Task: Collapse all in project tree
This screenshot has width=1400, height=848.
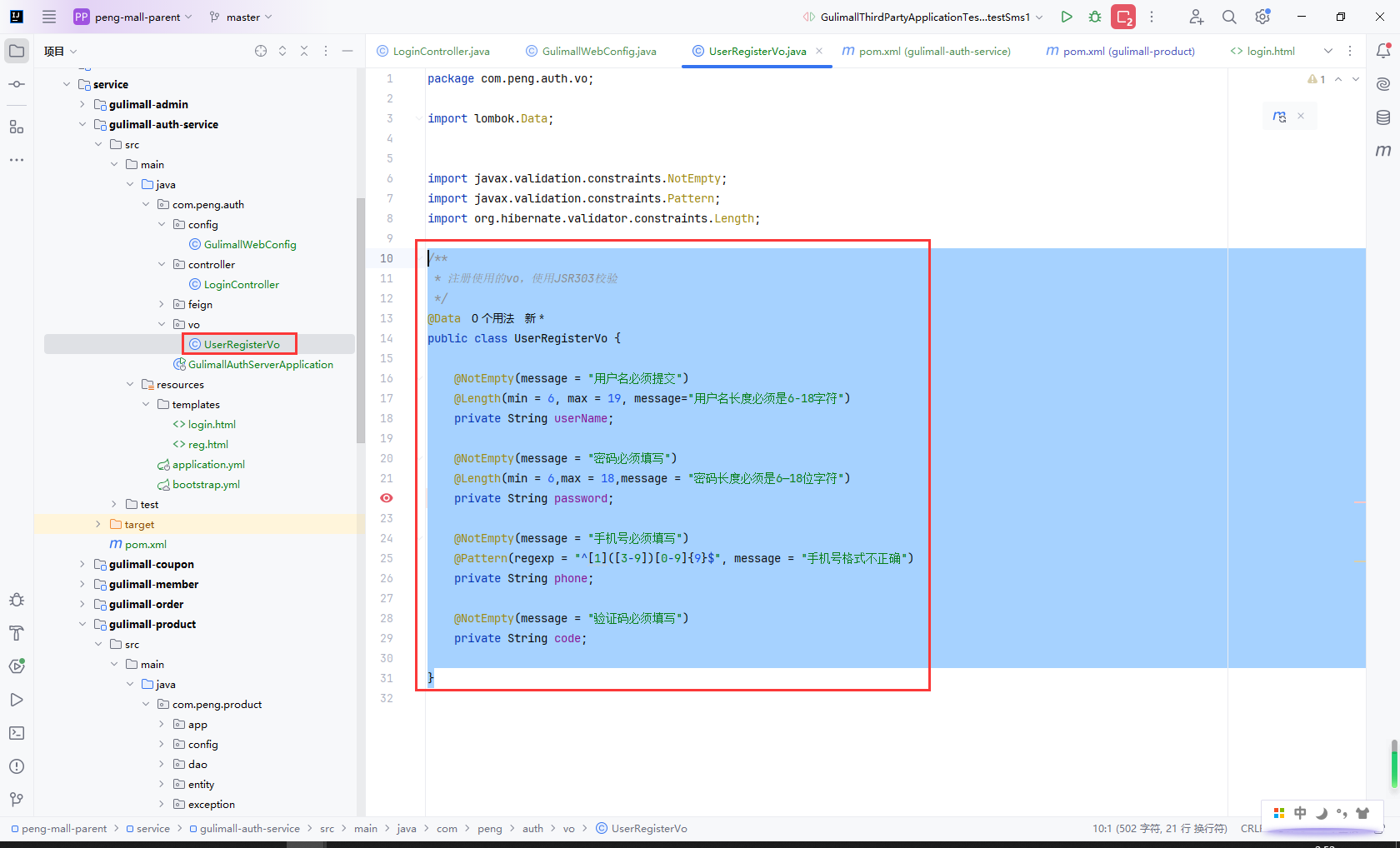Action: click(x=304, y=51)
